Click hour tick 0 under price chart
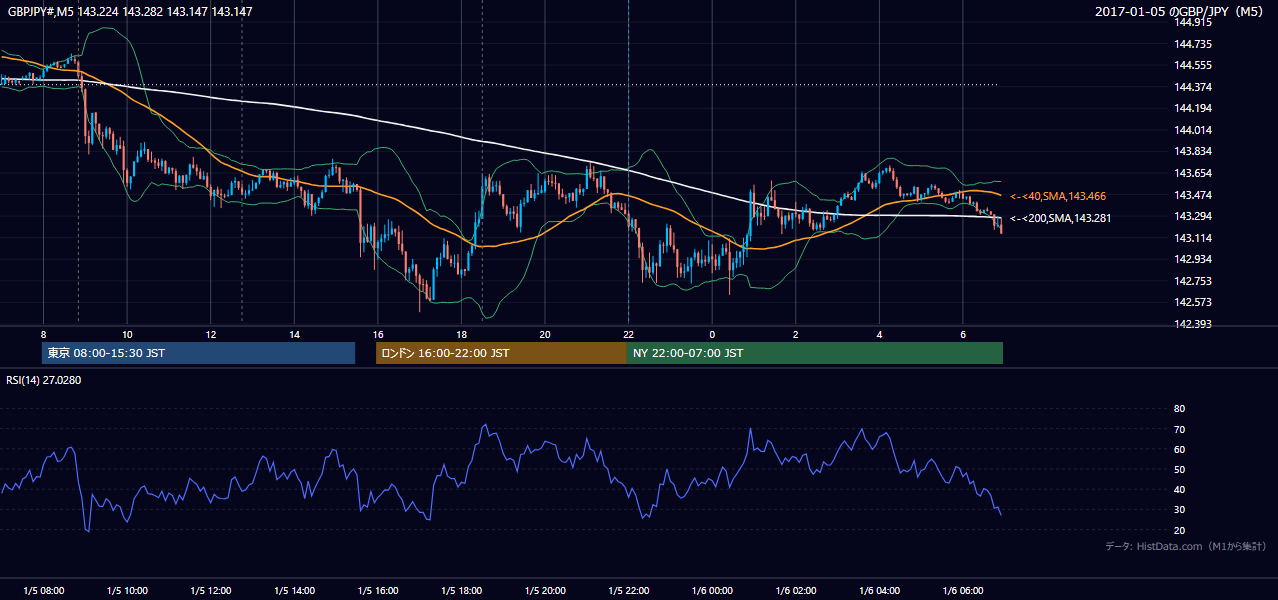1278x600 pixels. (712, 334)
